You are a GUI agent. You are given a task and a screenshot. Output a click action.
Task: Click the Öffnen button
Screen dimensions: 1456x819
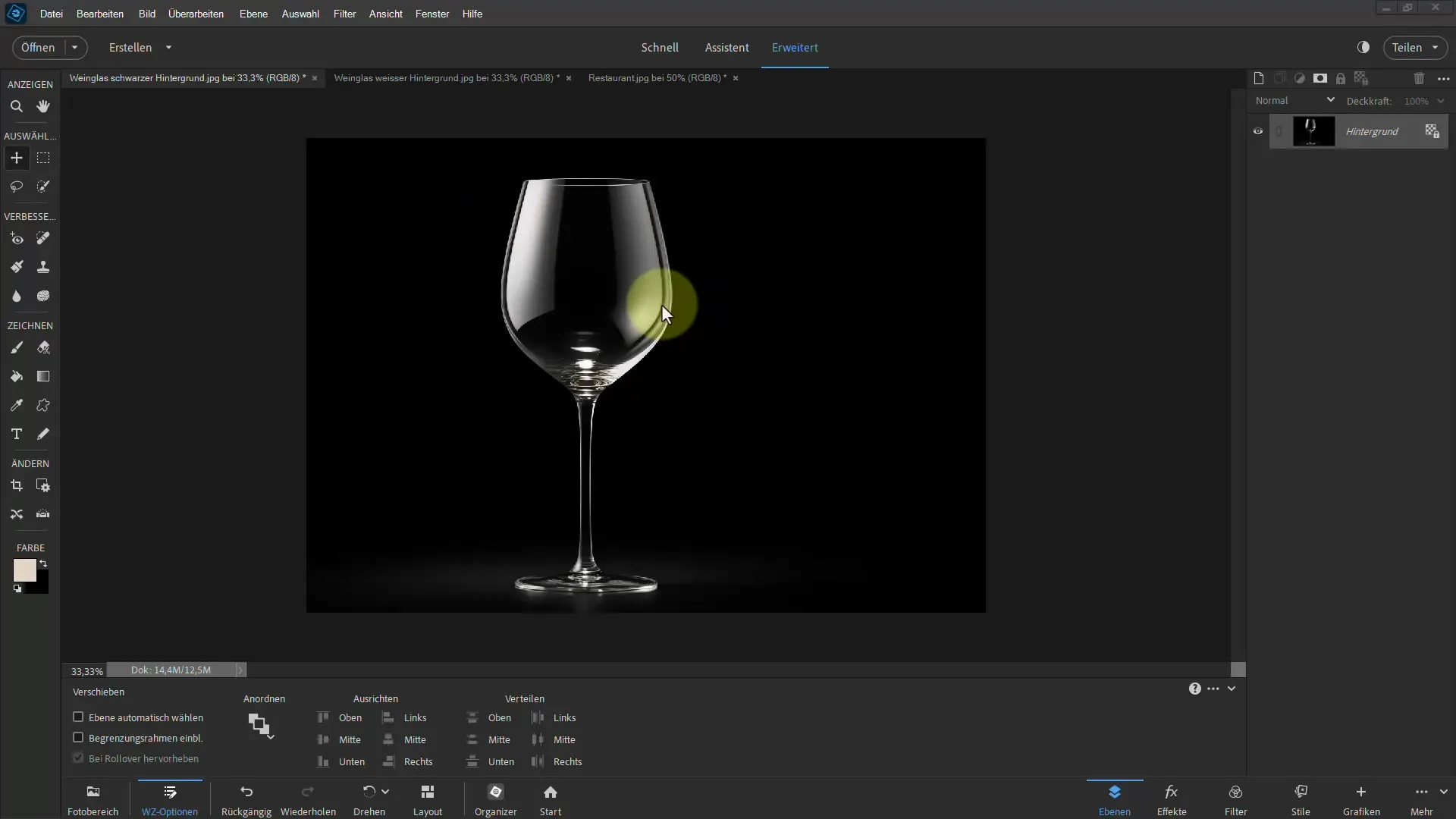click(38, 47)
